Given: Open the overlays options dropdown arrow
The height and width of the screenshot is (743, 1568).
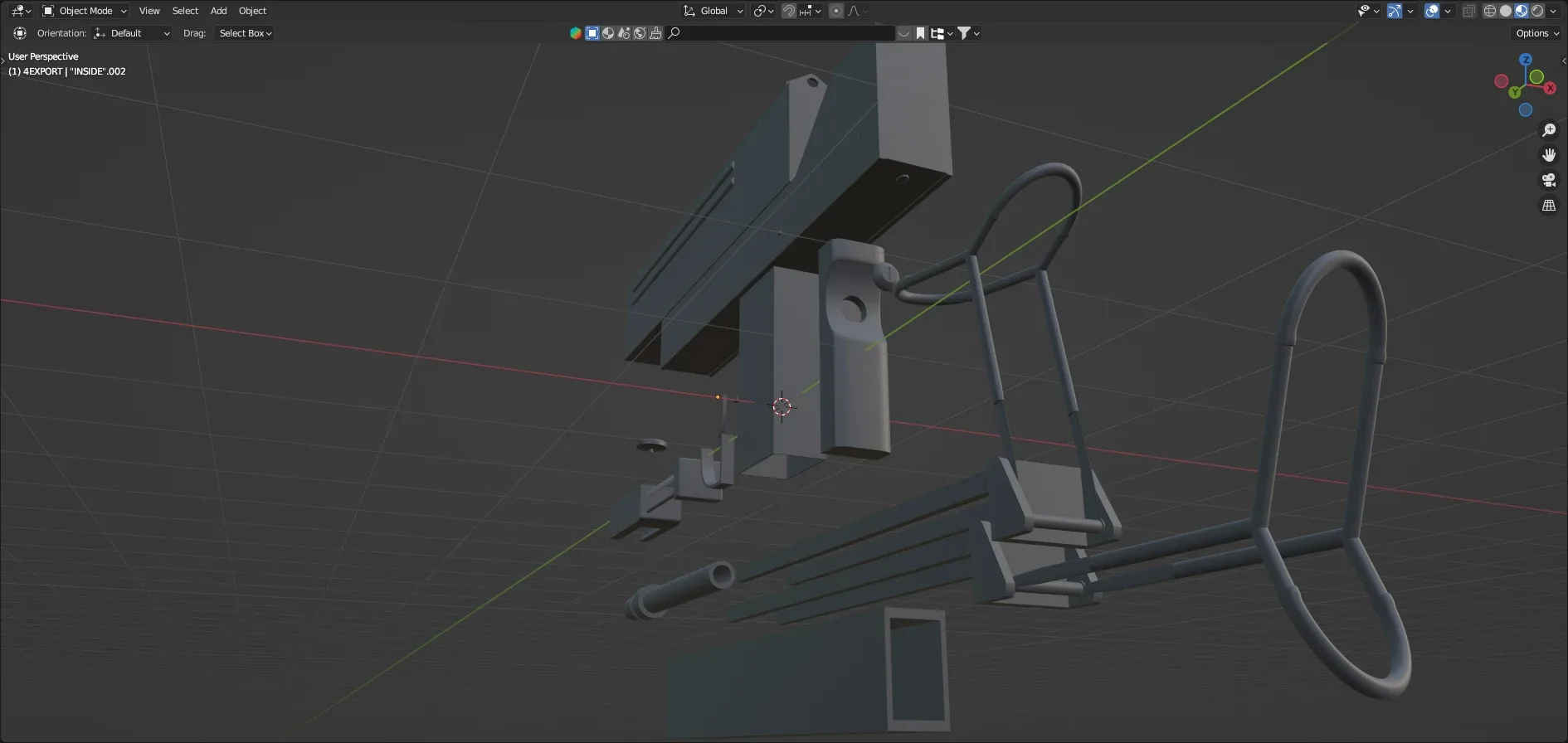Looking at the screenshot, I should point(1448,11).
